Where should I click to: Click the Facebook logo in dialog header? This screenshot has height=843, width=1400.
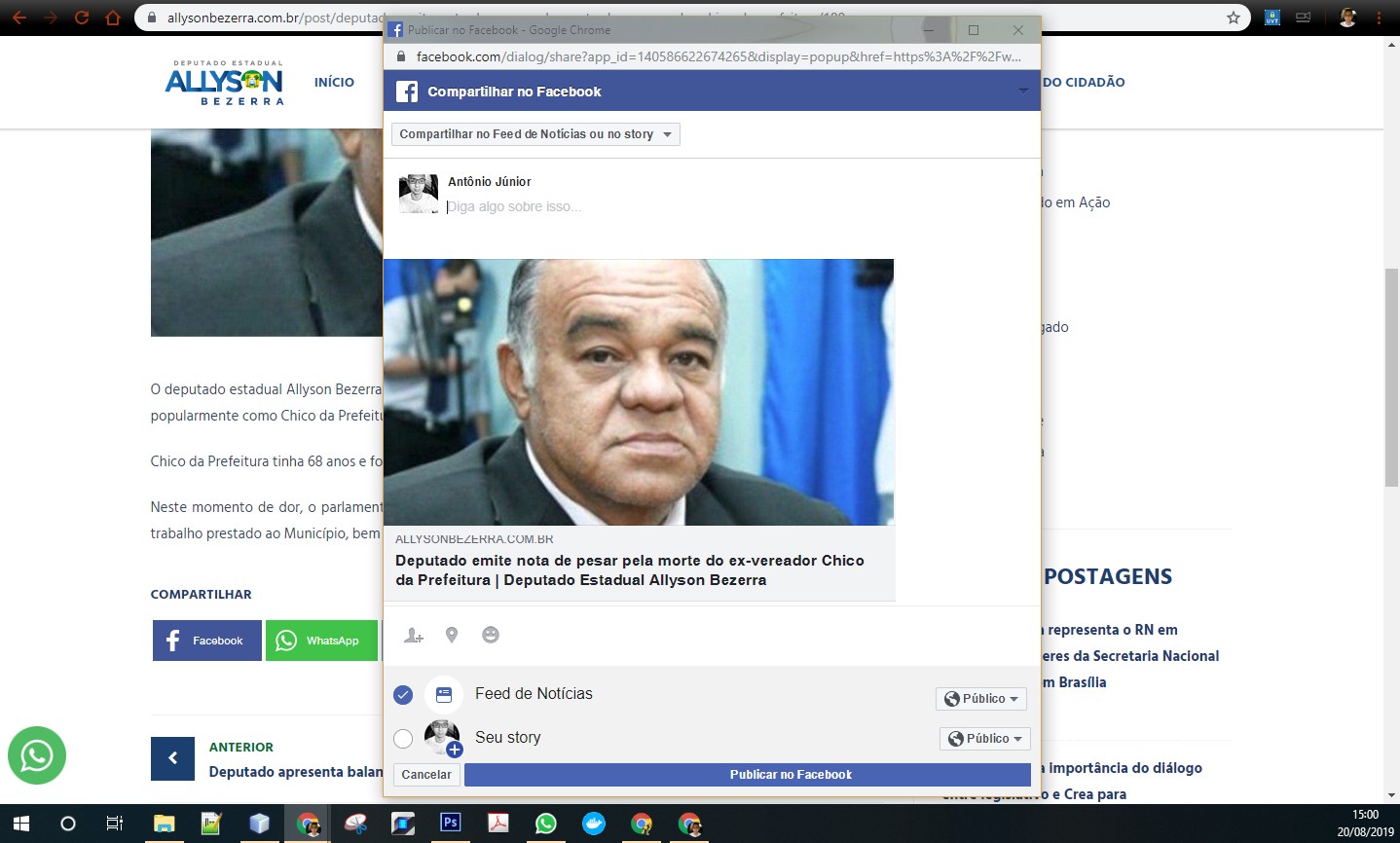click(407, 92)
